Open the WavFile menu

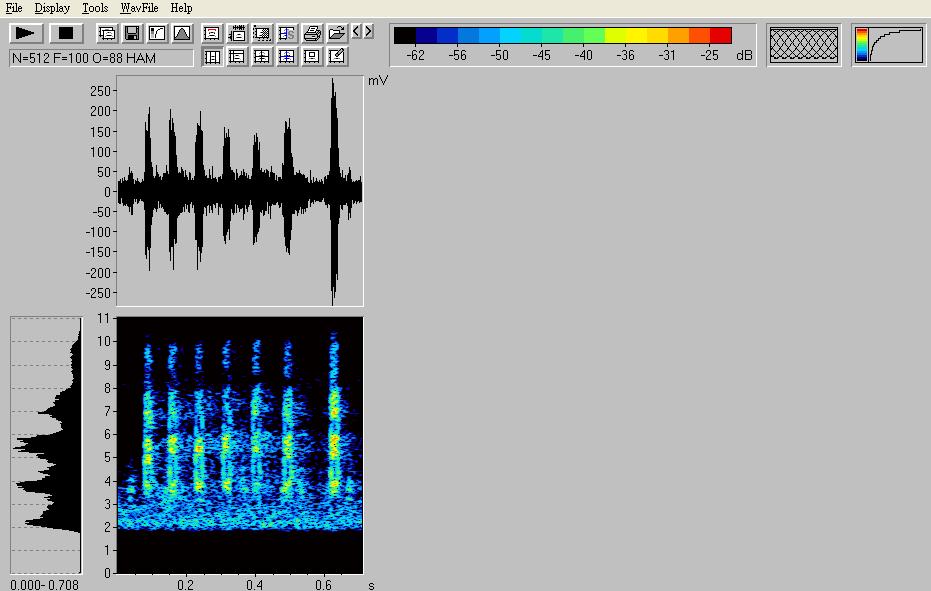click(140, 8)
